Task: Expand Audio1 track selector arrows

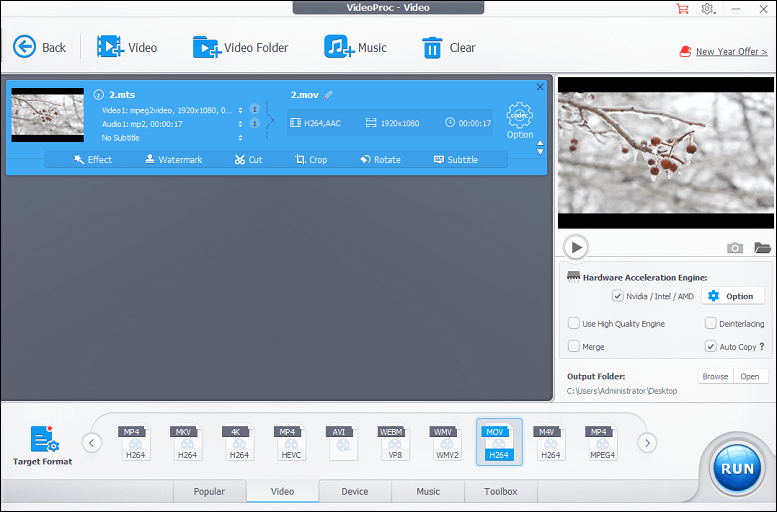Action: [x=240, y=124]
